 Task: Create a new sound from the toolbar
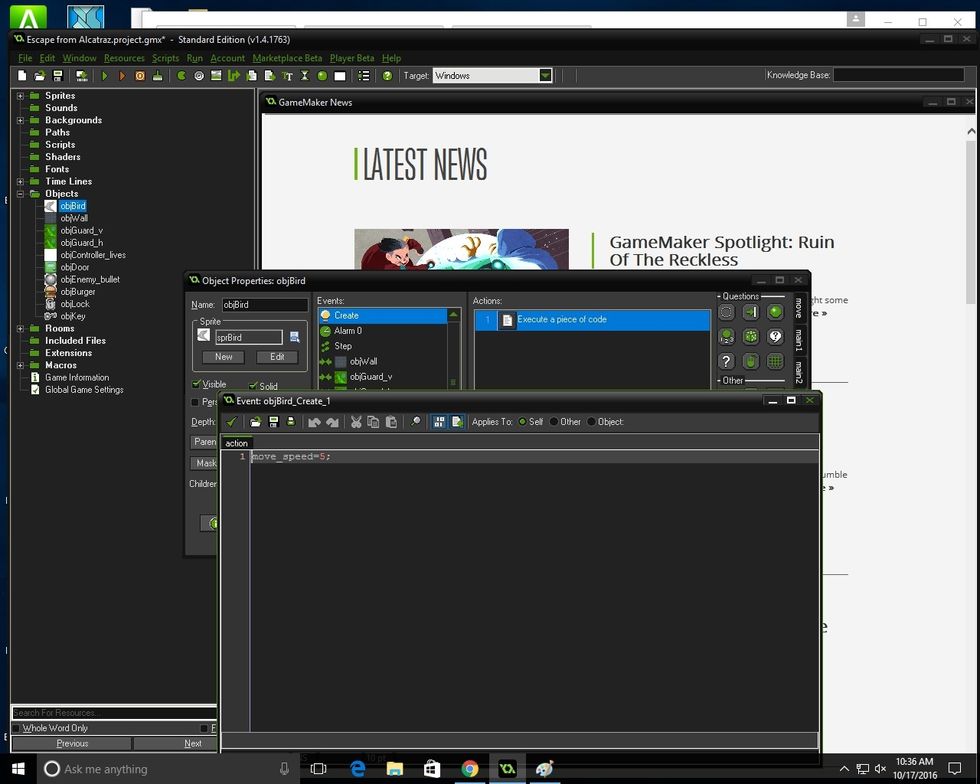[x=199, y=76]
